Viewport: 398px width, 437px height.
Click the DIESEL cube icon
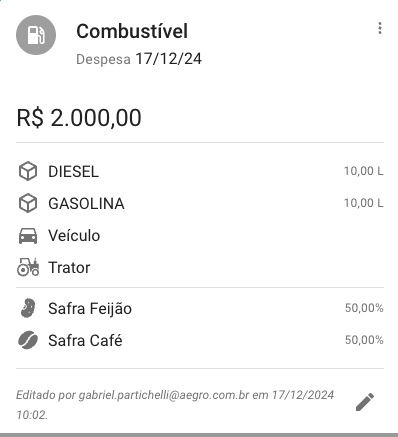pyautogui.click(x=28, y=171)
